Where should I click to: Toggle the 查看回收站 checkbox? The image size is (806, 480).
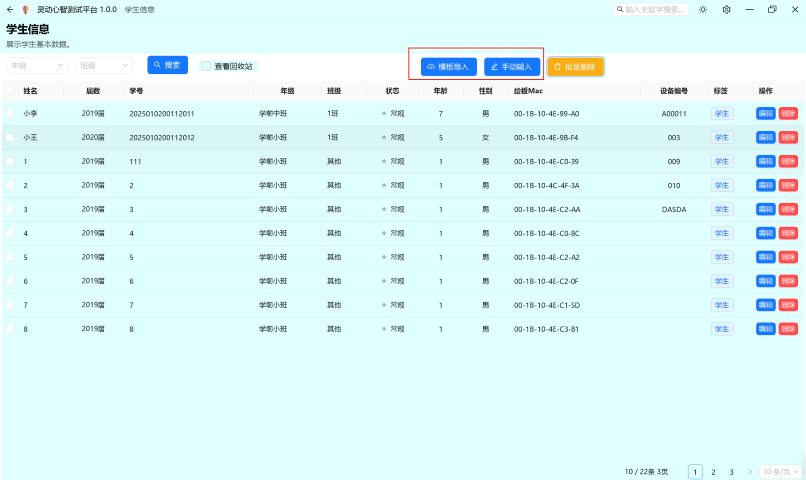coord(206,66)
